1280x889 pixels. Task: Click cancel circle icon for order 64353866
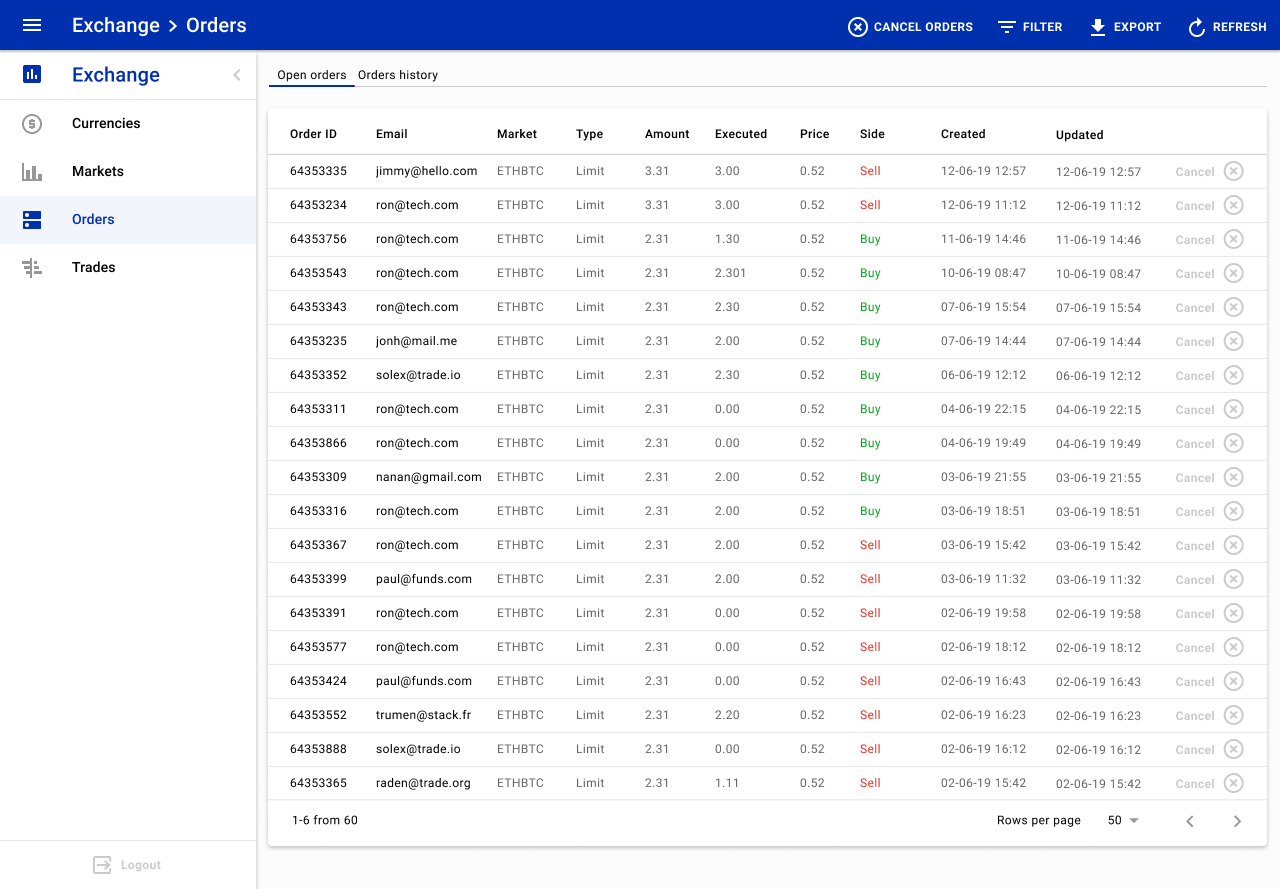click(1234, 443)
